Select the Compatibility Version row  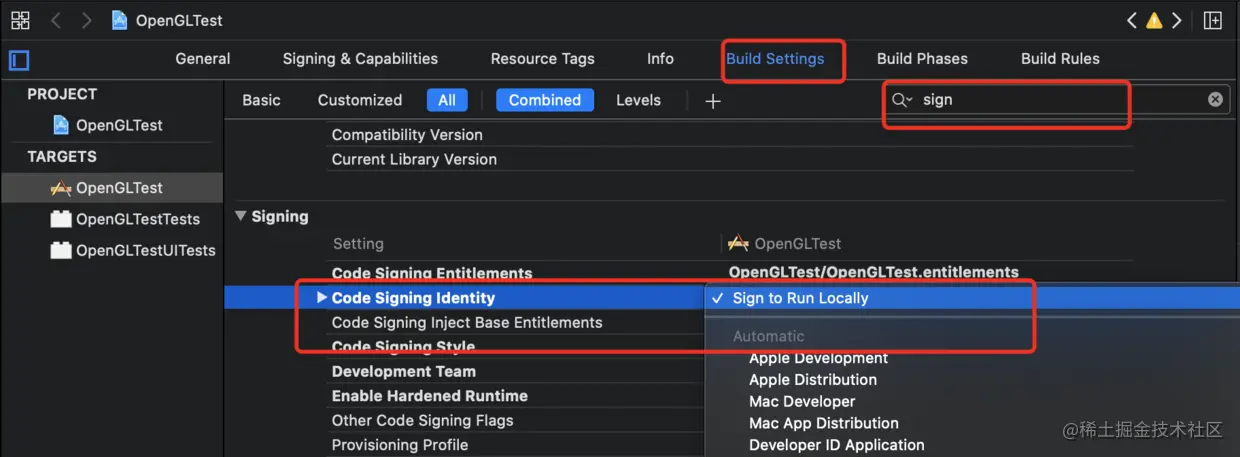click(x=407, y=135)
